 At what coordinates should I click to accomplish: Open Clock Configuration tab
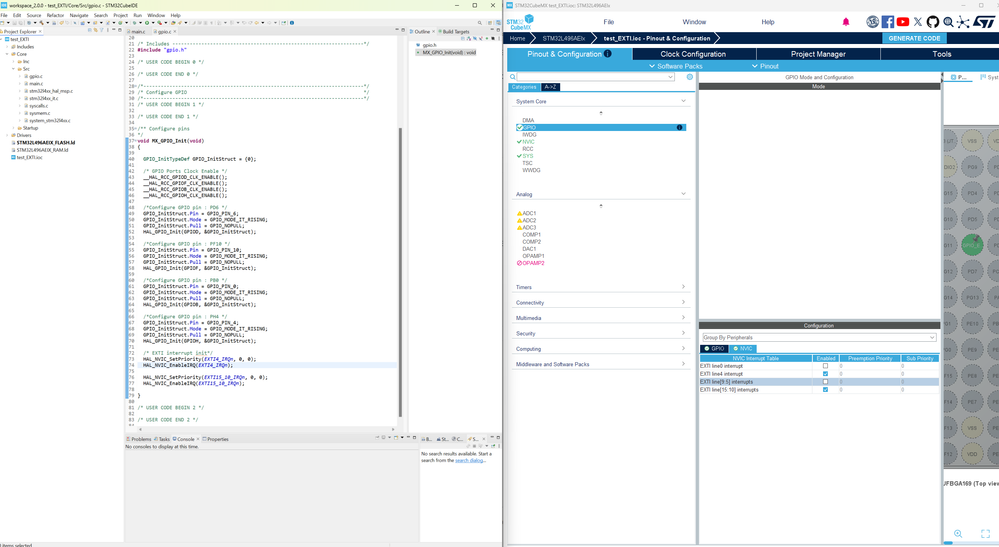(x=693, y=53)
